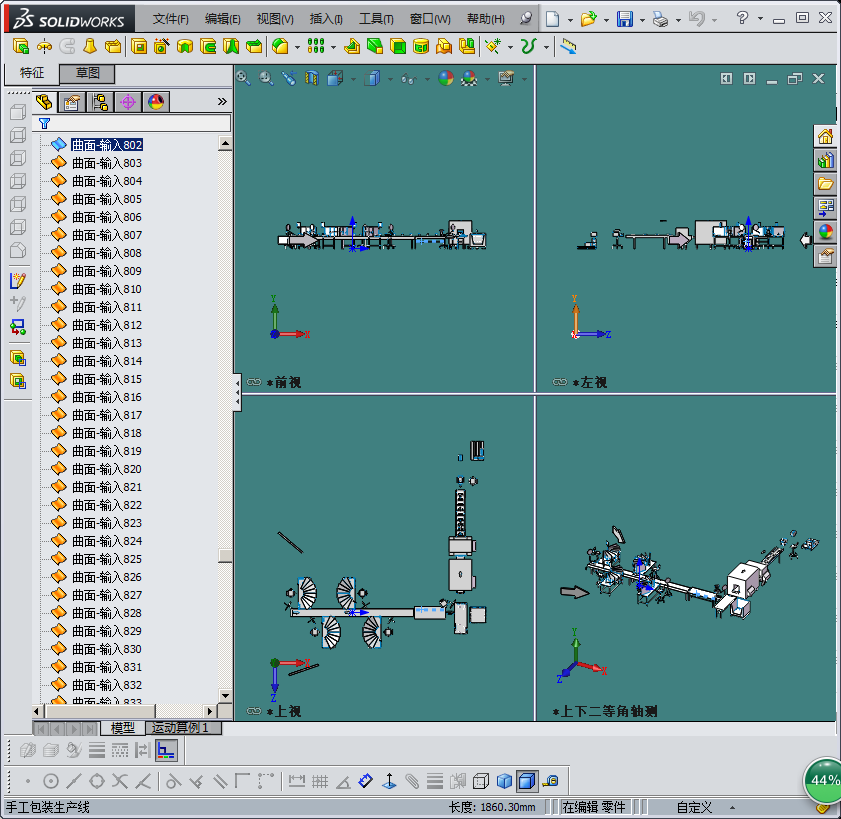Toggle the point snap in quick snaps

28,781
